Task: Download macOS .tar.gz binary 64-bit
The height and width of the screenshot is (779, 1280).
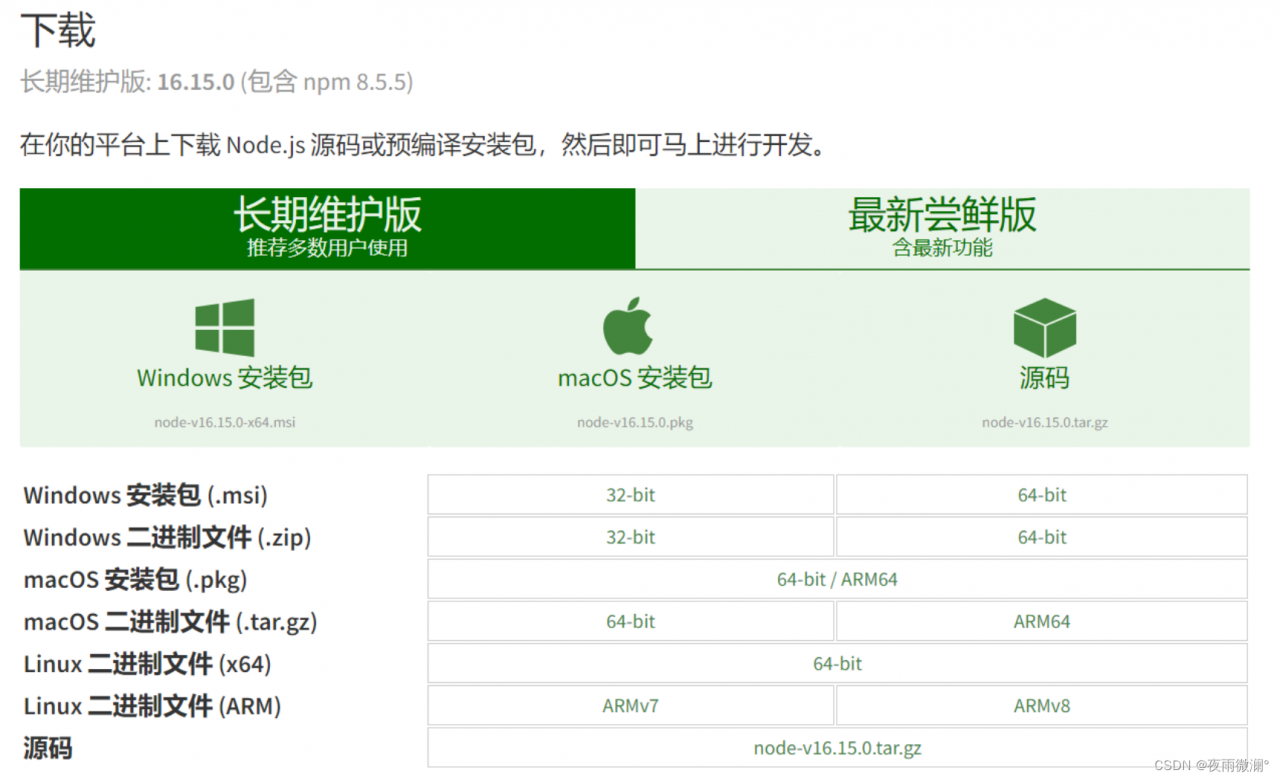Action: tap(630, 621)
